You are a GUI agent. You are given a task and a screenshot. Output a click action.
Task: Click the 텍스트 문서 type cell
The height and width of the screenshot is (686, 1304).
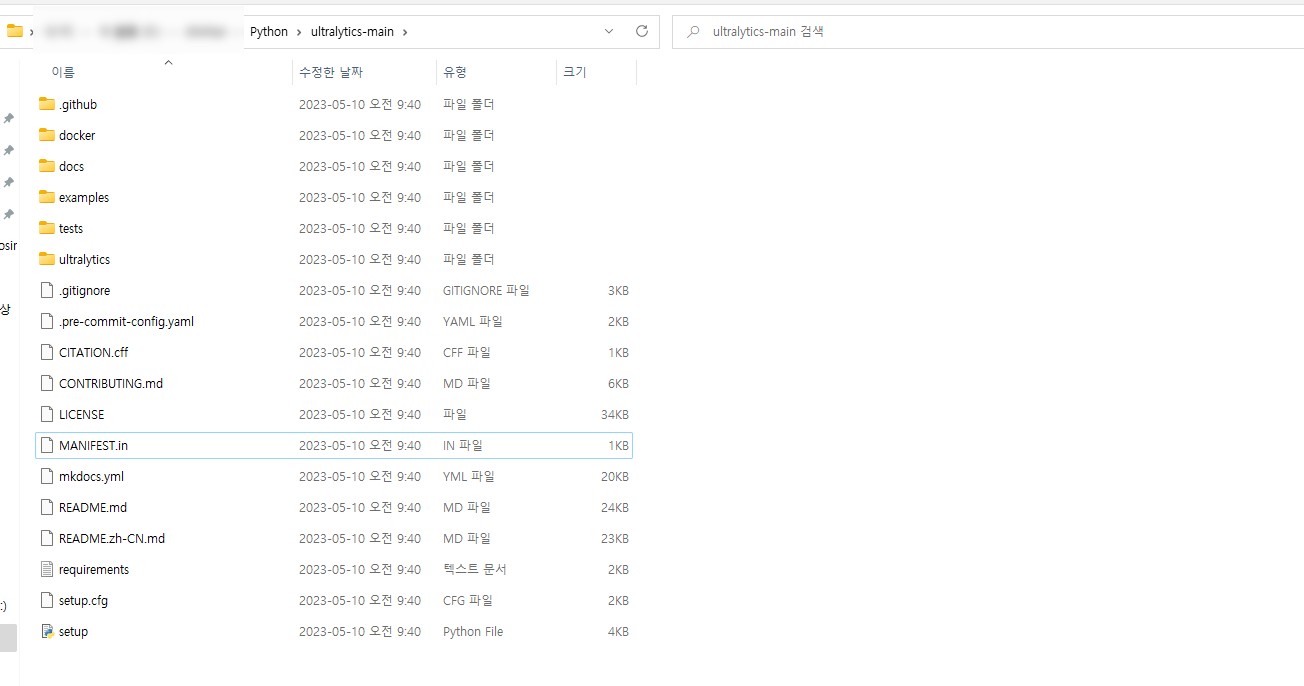[x=475, y=569]
